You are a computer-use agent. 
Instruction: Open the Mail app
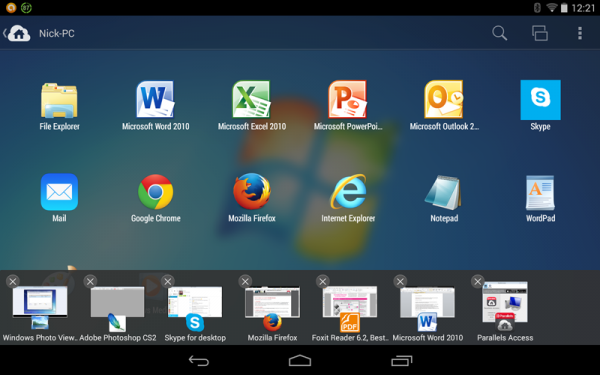tap(59, 192)
